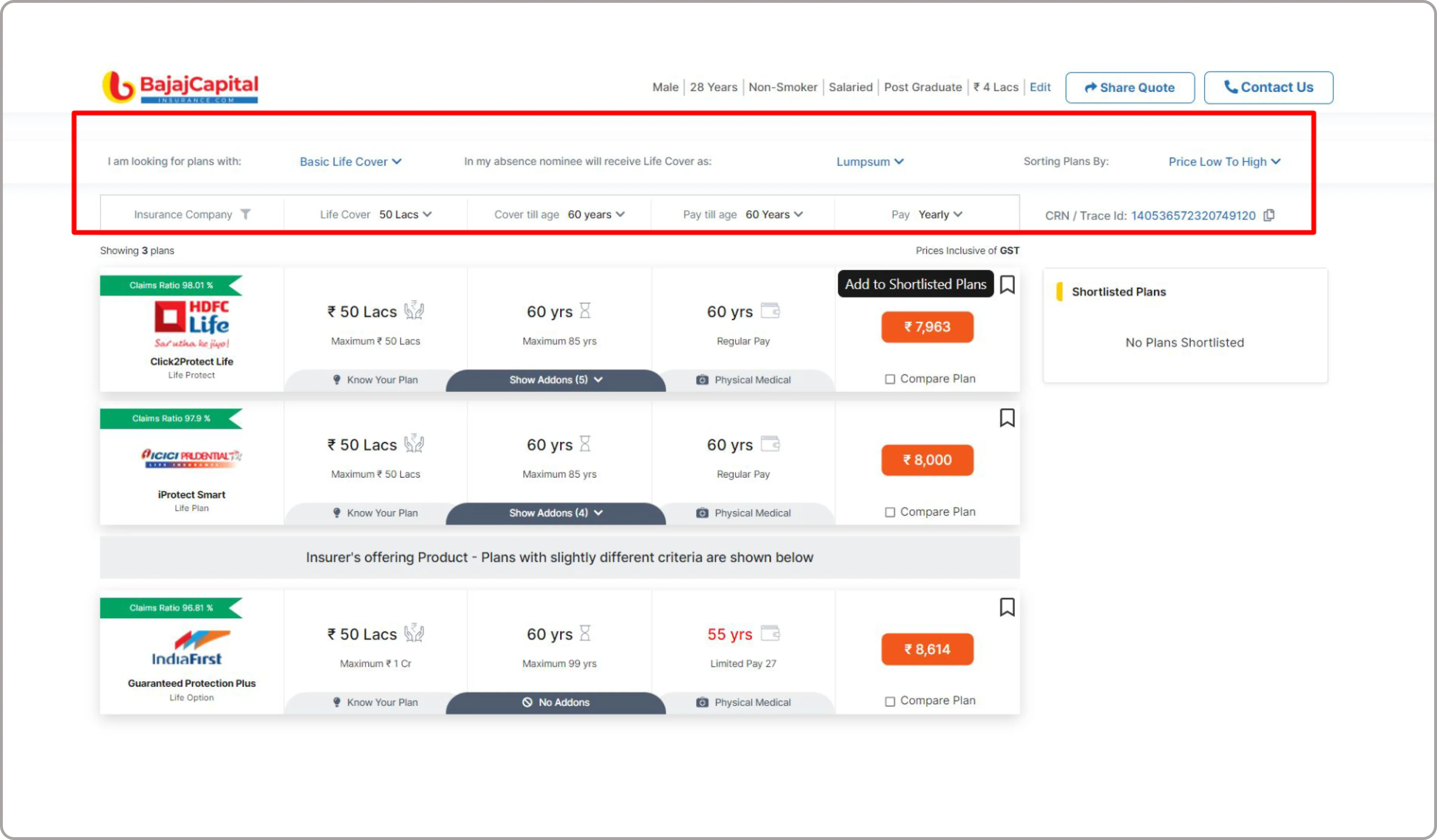Click the Maximum 99 yrs text

559,663
